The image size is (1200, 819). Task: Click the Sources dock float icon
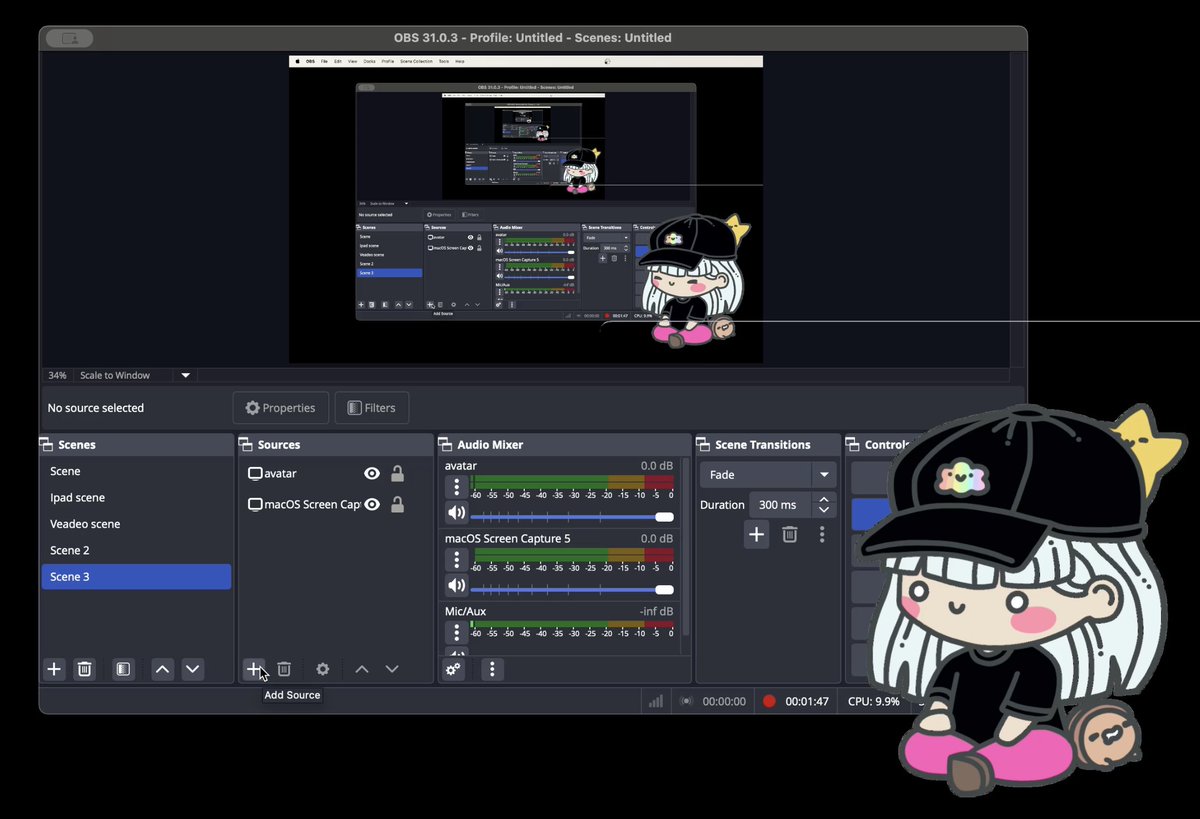[246, 444]
